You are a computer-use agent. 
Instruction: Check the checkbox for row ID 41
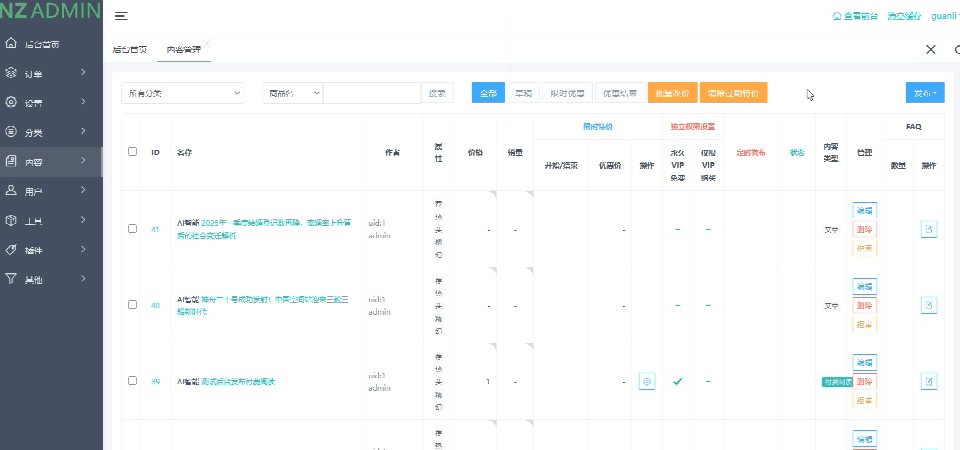(132, 228)
